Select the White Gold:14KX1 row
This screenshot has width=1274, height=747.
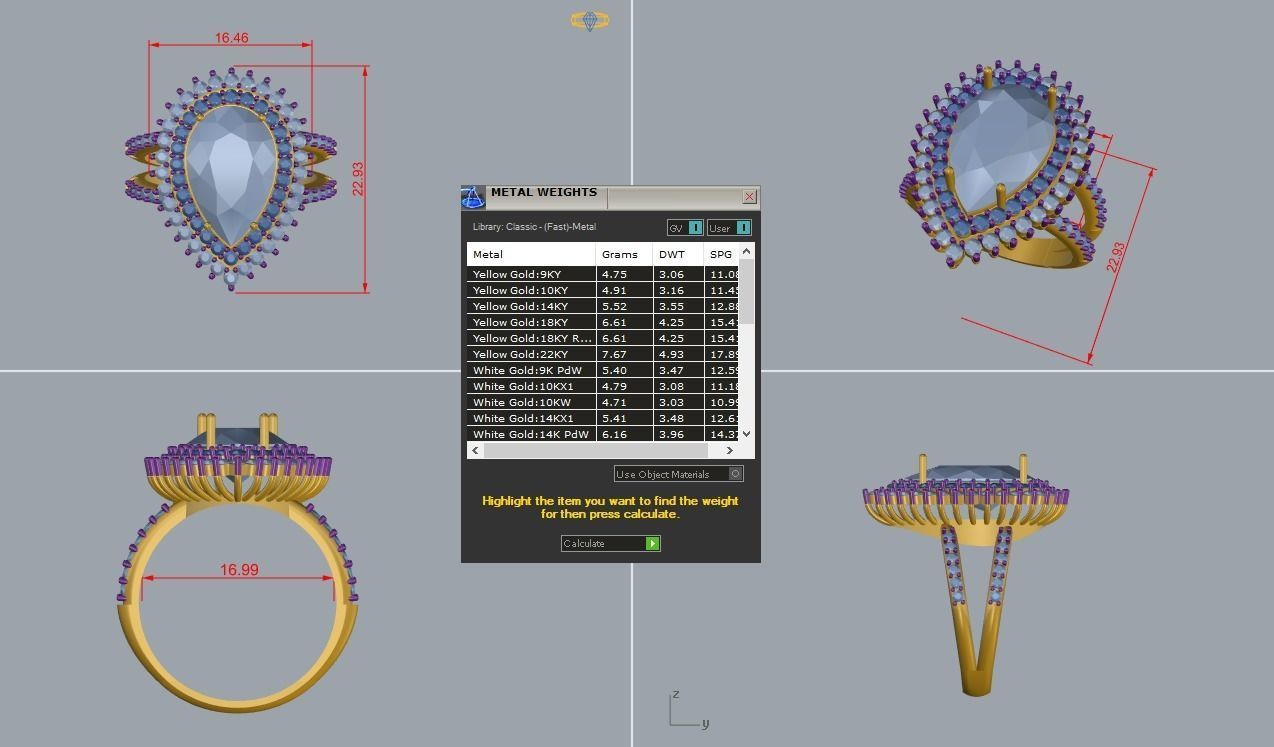point(603,418)
